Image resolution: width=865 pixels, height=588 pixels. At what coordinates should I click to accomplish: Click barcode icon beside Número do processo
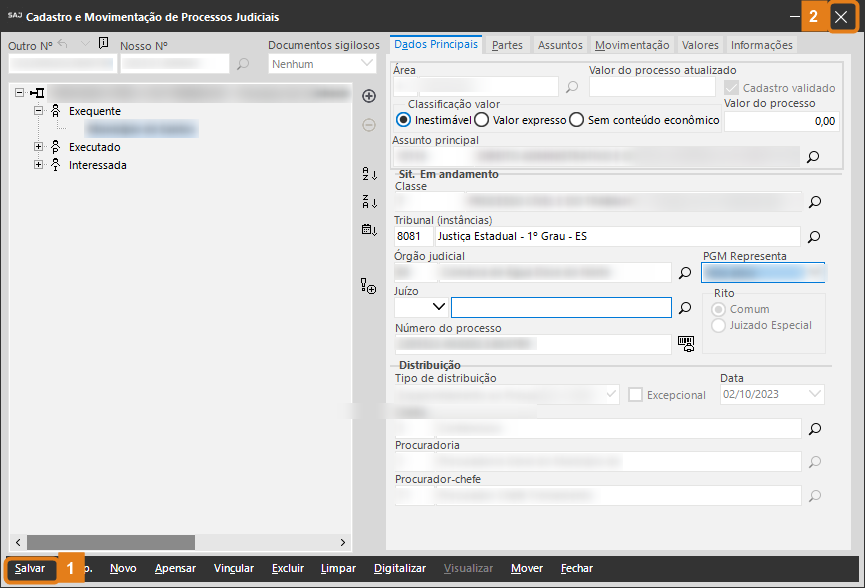(686, 343)
